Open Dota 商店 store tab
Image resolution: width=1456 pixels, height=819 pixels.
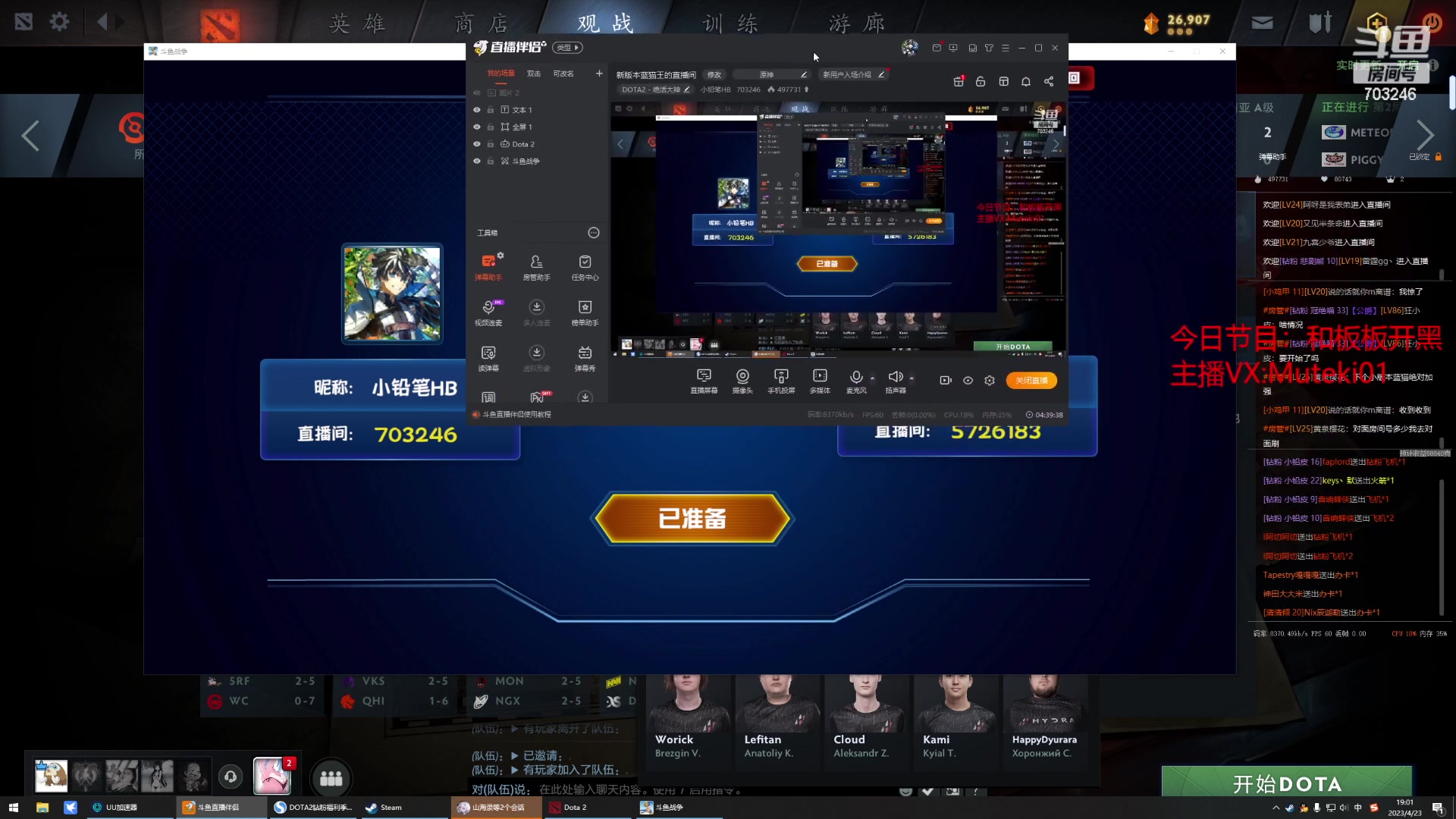click(x=482, y=23)
